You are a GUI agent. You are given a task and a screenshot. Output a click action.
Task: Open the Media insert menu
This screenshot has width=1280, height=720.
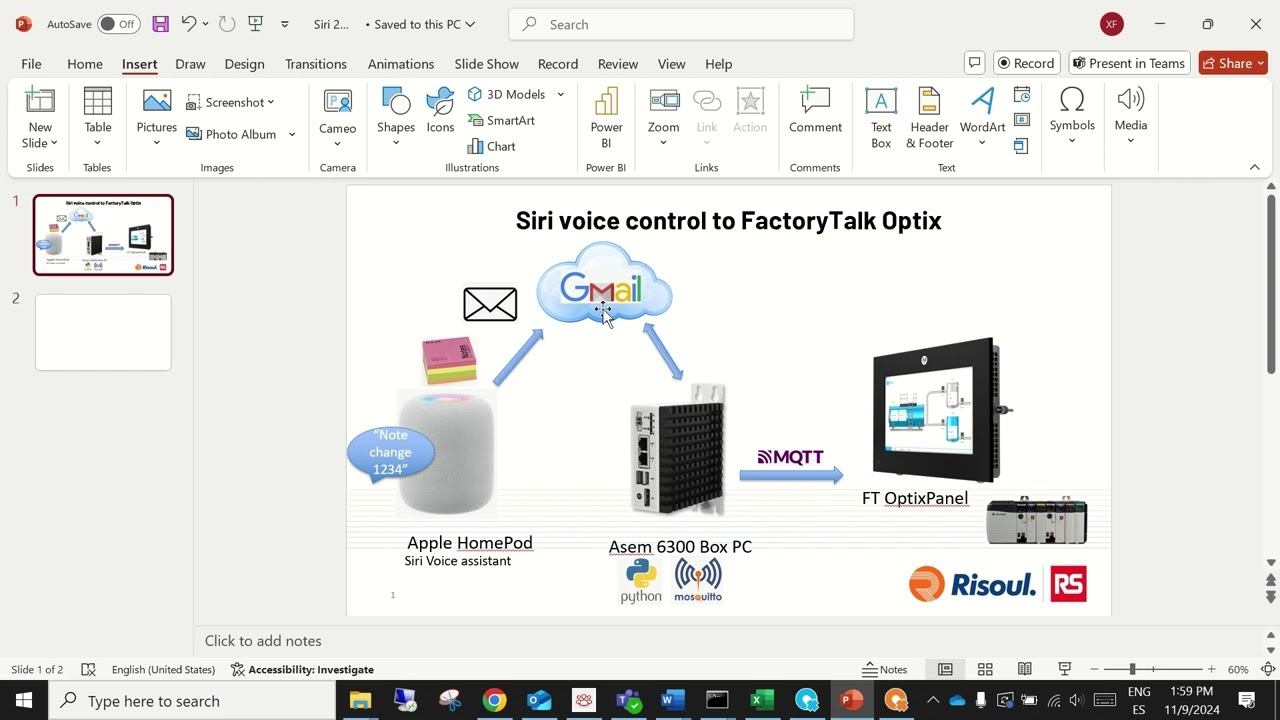click(1131, 115)
